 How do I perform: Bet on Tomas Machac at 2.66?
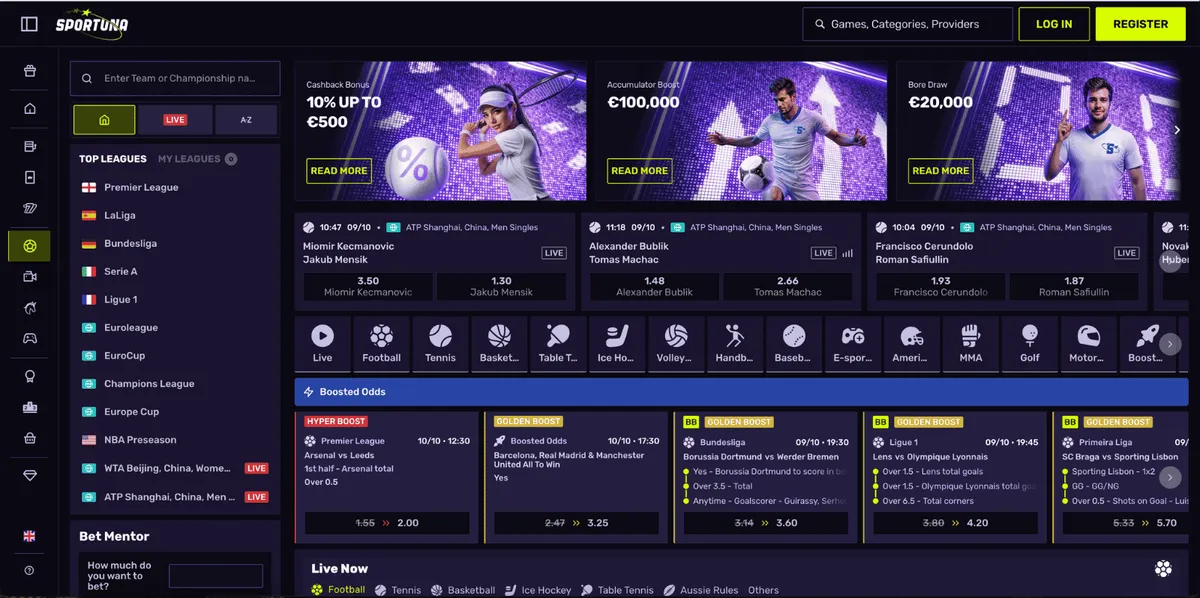pos(788,287)
